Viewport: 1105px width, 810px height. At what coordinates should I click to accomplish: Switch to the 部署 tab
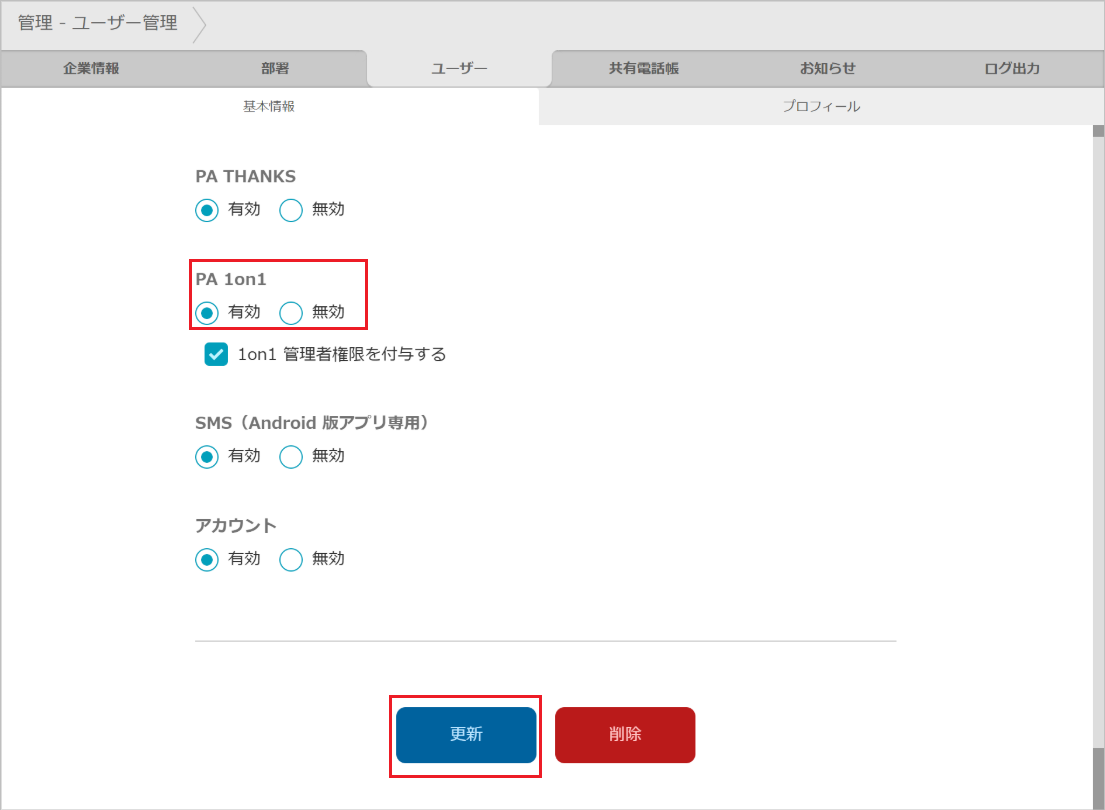[275, 68]
